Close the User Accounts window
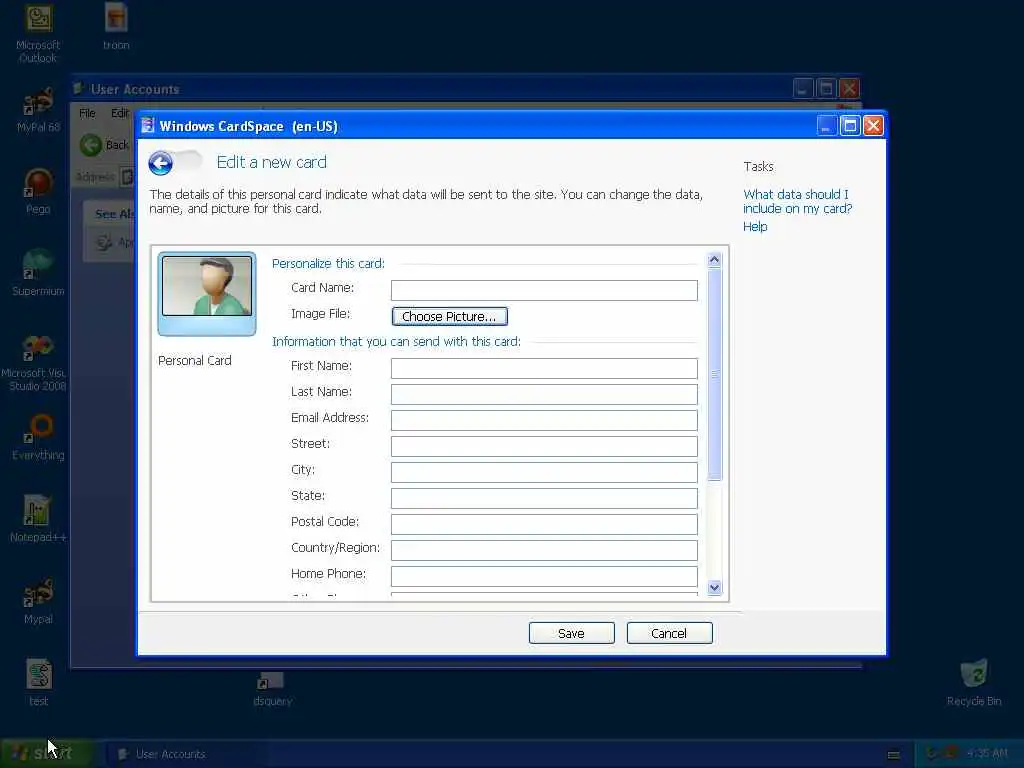This screenshot has width=1024, height=768. tap(849, 88)
